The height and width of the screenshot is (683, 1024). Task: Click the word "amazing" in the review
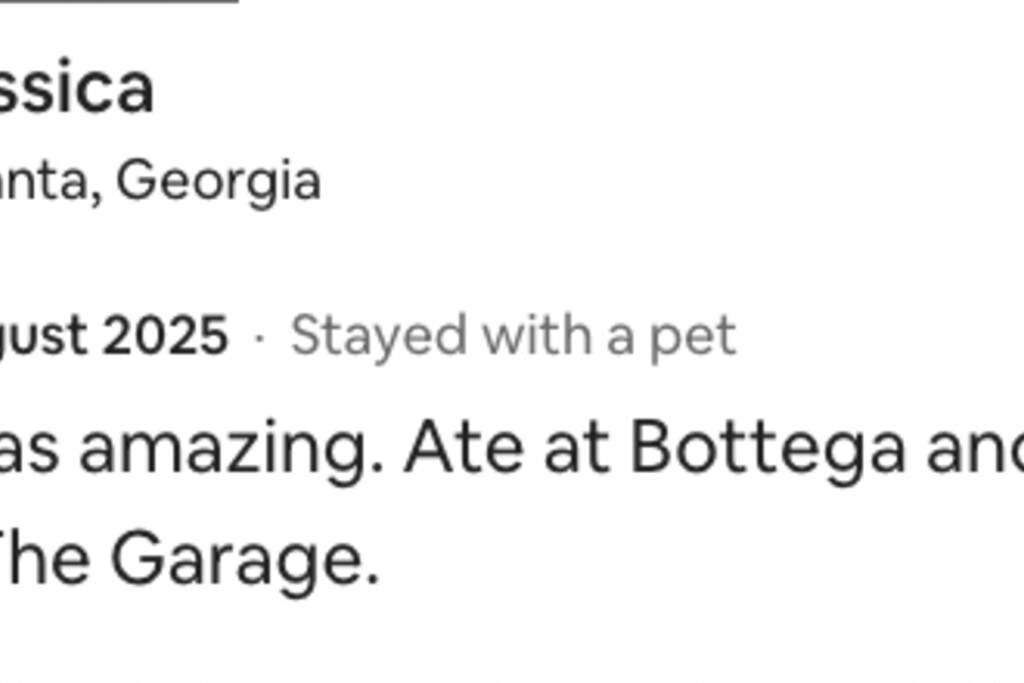pos(231,449)
